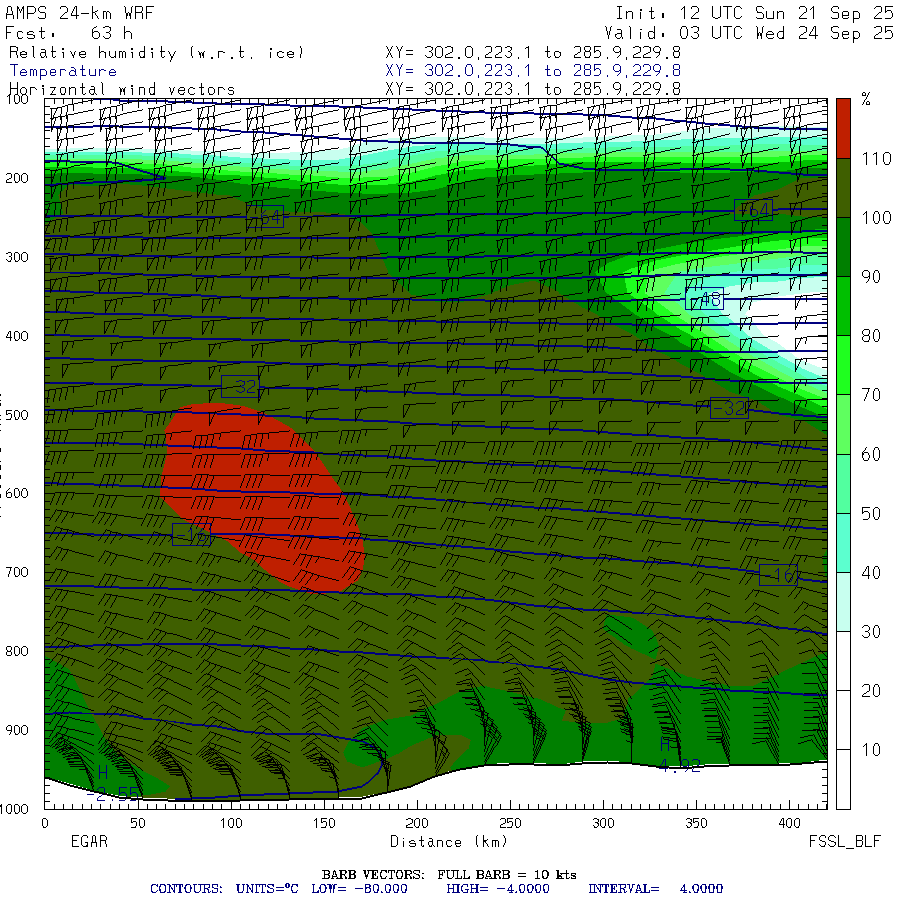Image resolution: width=900 pixels, height=900 pixels.
Task: Select the green 80–90 color bar segment
Action: click(x=843, y=306)
